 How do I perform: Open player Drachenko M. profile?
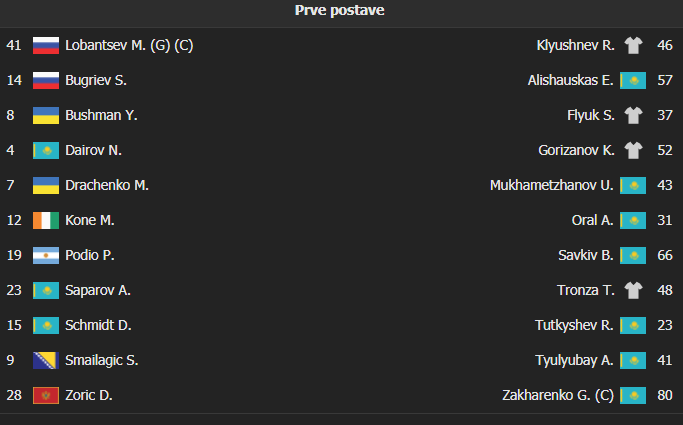pyautogui.click(x=107, y=186)
